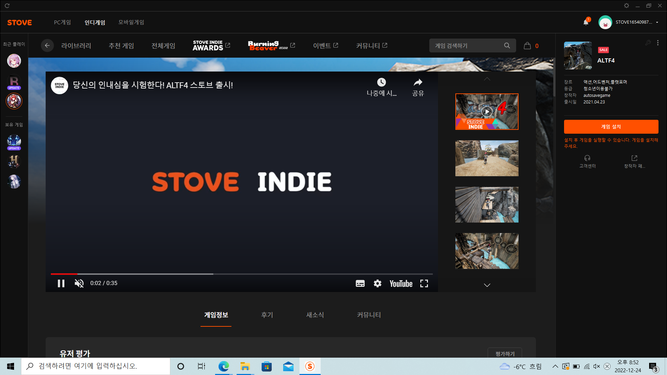This screenshot has width=667, height=375.
Task: Click the Watch Later clock icon
Action: pyautogui.click(x=381, y=82)
